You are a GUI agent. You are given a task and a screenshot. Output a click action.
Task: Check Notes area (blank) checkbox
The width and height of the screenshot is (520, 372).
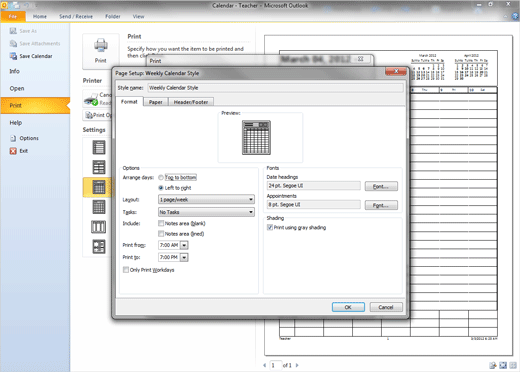coord(161,223)
